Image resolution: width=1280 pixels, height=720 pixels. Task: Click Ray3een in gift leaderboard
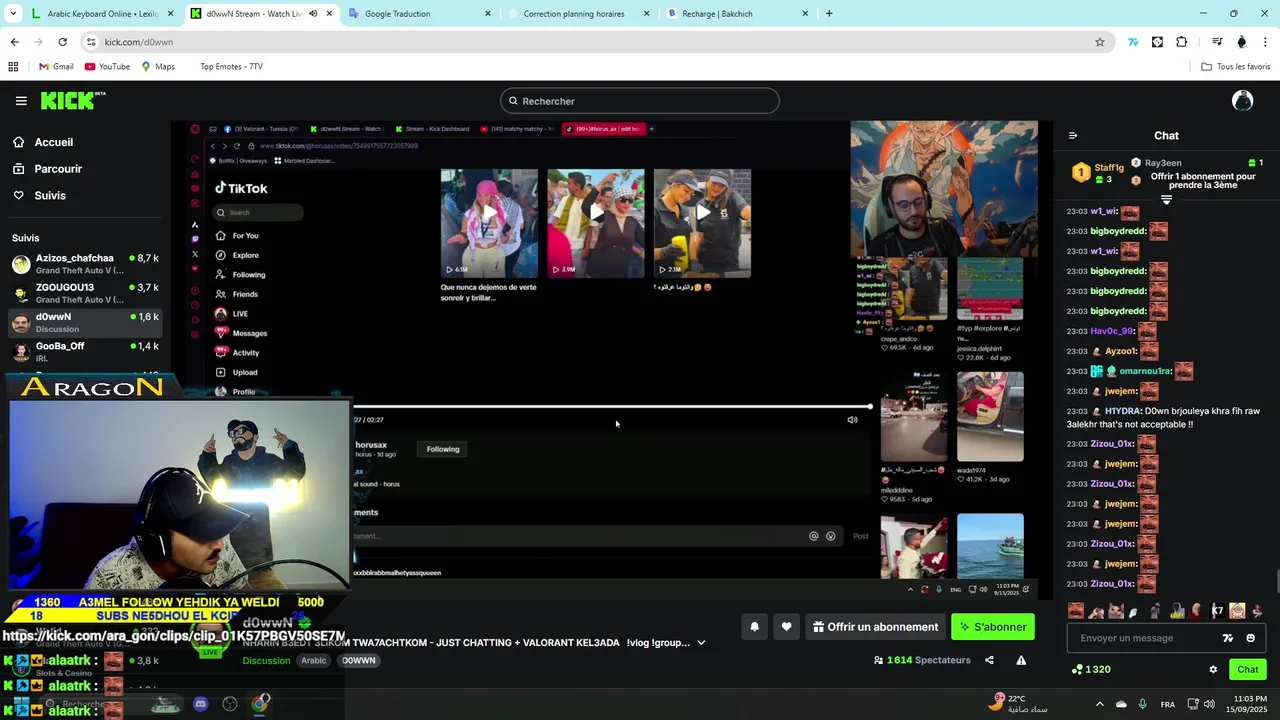pyautogui.click(x=1163, y=163)
